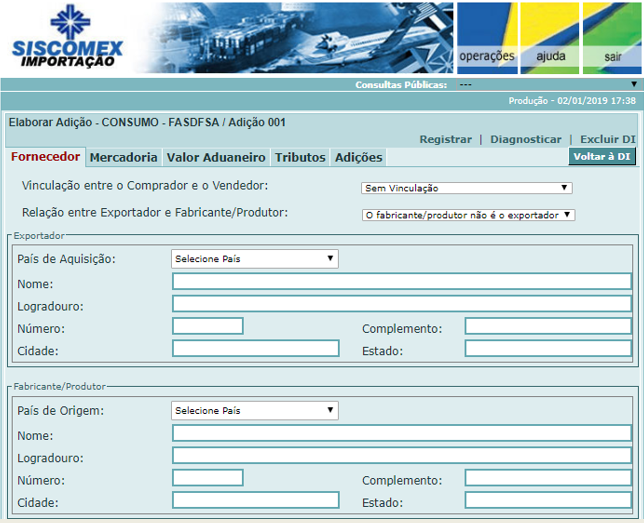
Task: Open the País de Origem dropdown
Action: pos(255,410)
